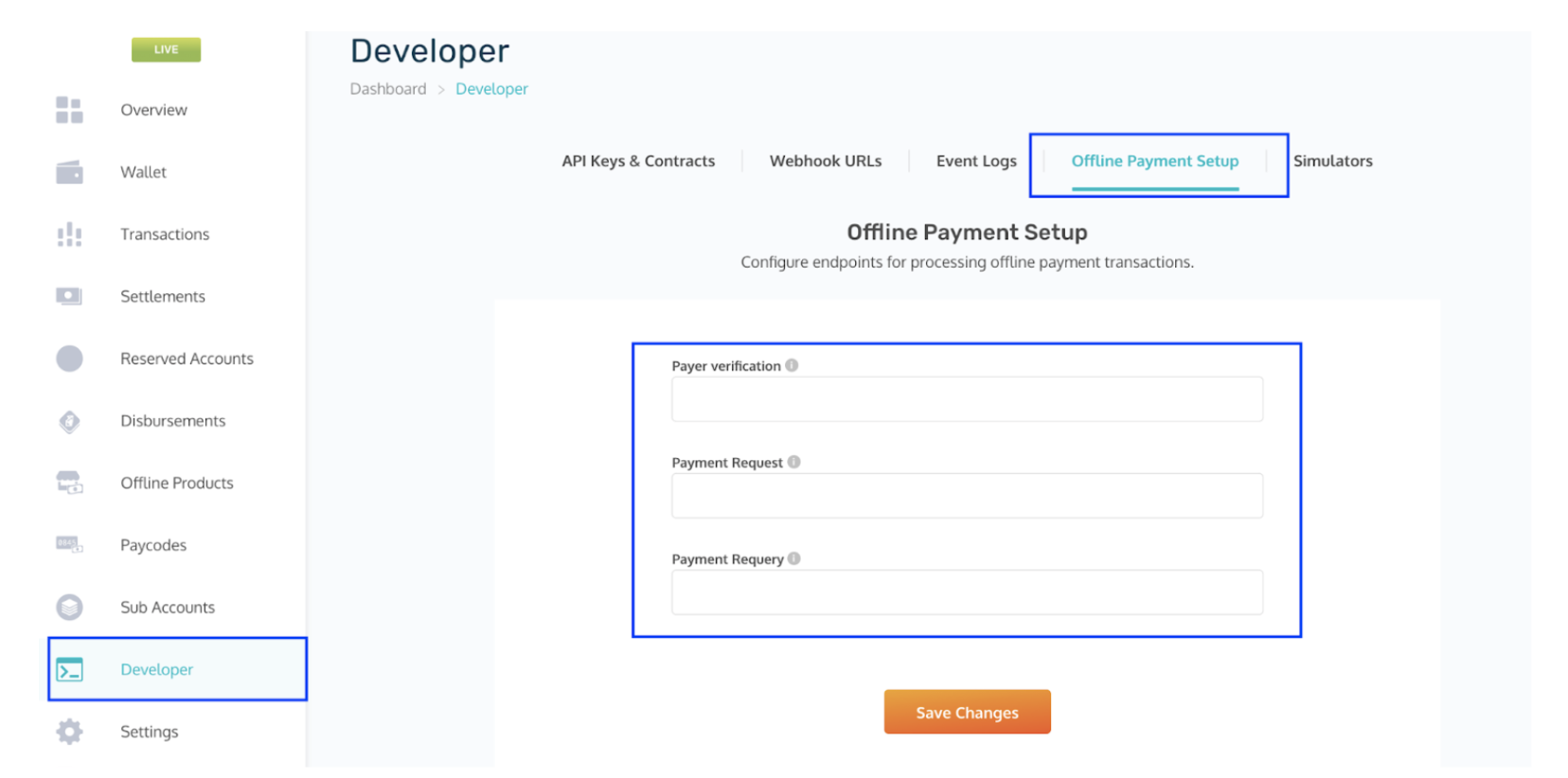1568x778 pixels.
Task: Open Reserved Accounts from the sidebar
Action: coord(187,359)
